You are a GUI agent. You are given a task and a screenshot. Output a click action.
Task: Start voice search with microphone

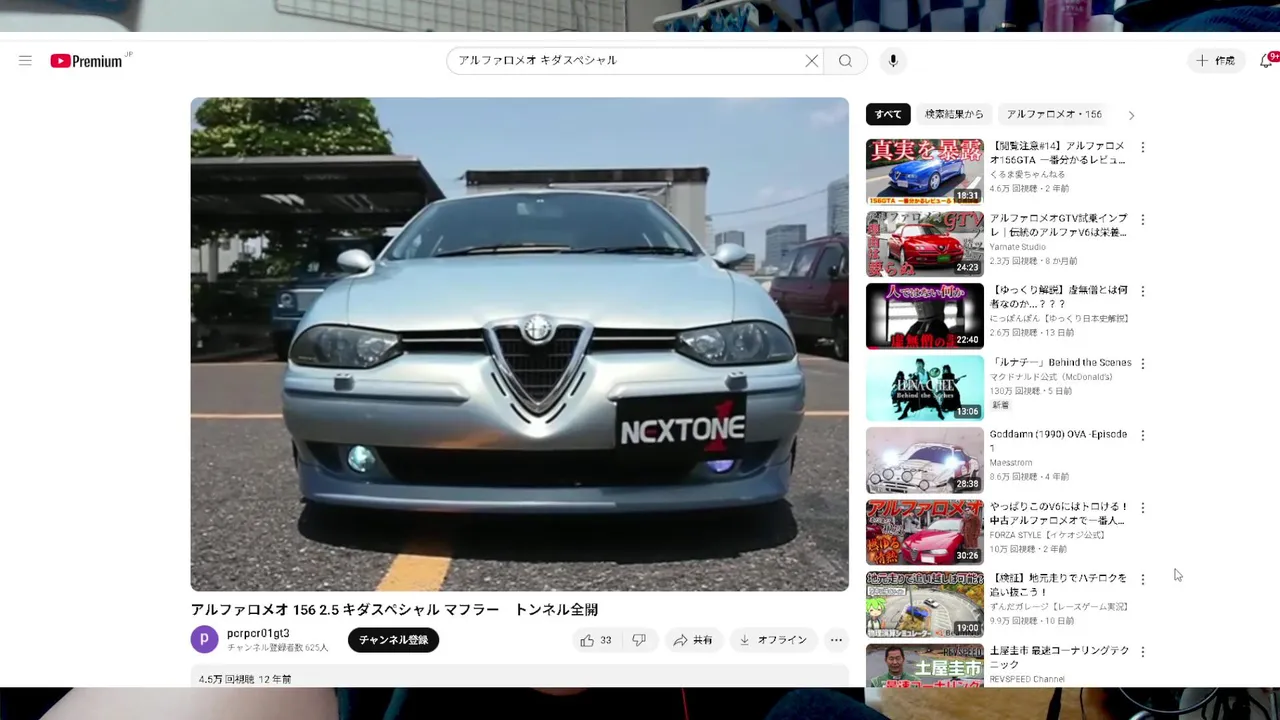(893, 61)
